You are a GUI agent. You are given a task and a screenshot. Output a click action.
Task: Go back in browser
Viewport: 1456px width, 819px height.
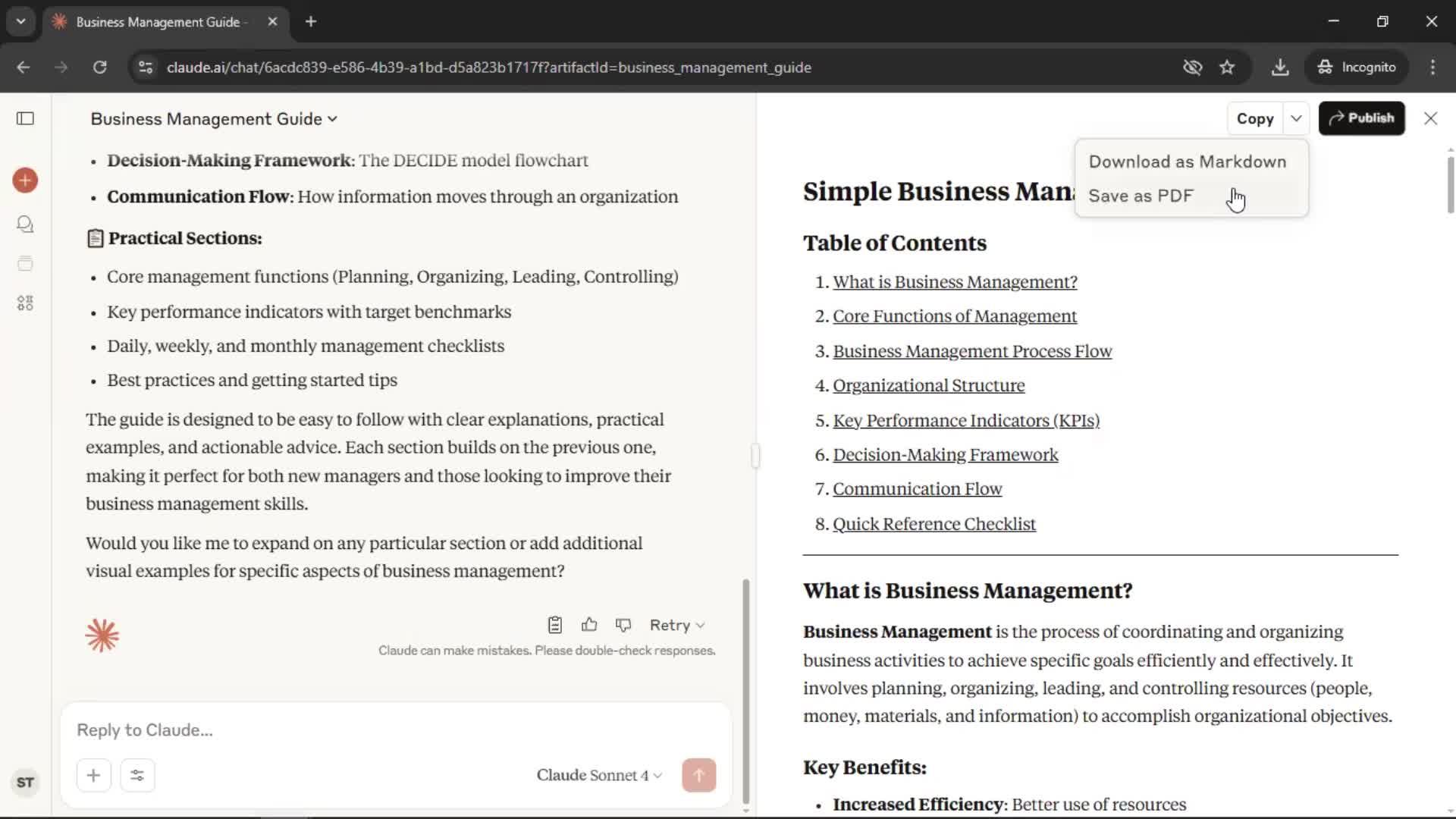(x=24, y=67)
